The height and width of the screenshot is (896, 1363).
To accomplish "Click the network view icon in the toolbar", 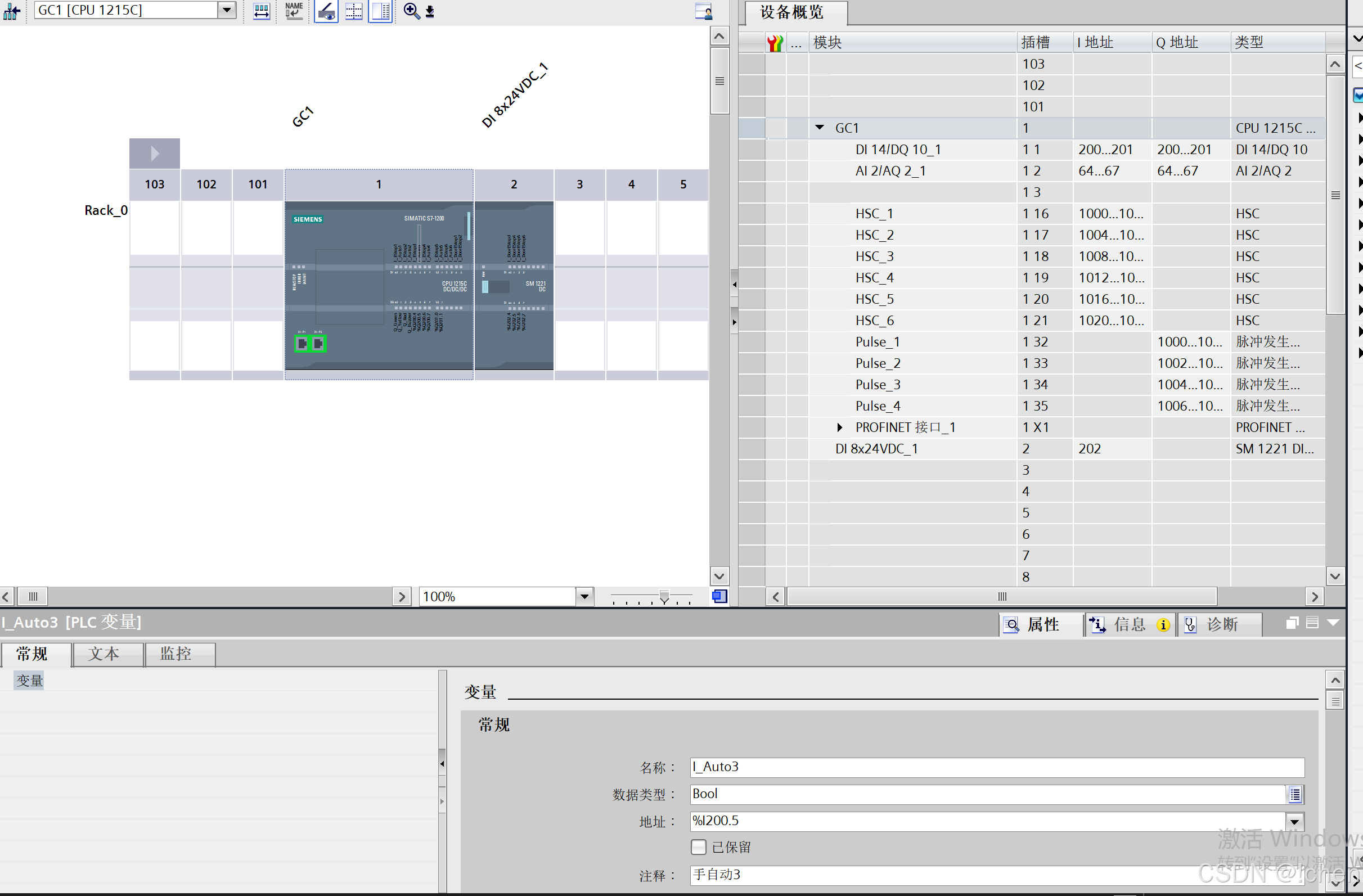I will 11,11.
